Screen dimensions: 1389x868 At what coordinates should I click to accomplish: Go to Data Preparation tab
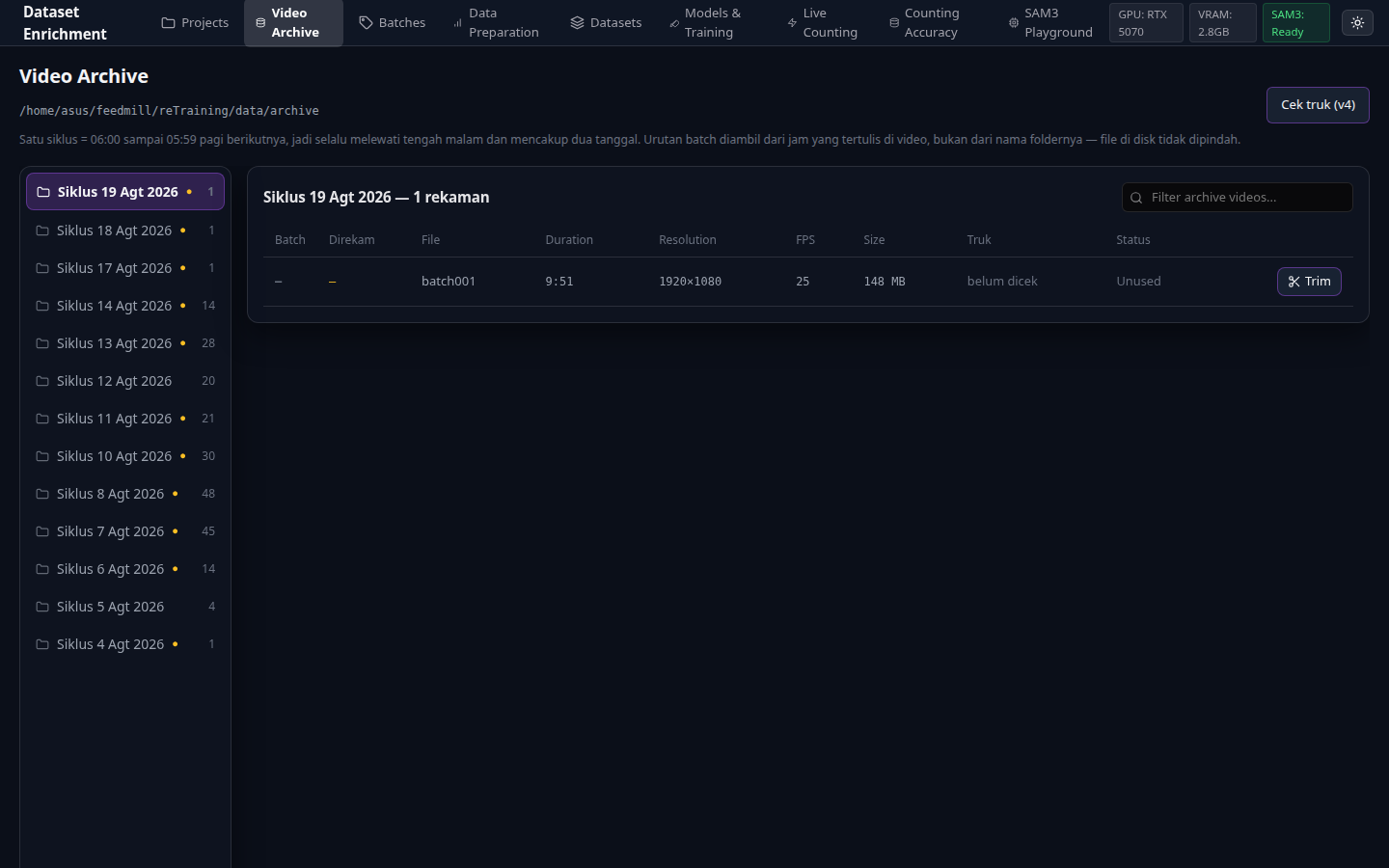(496, 22)
